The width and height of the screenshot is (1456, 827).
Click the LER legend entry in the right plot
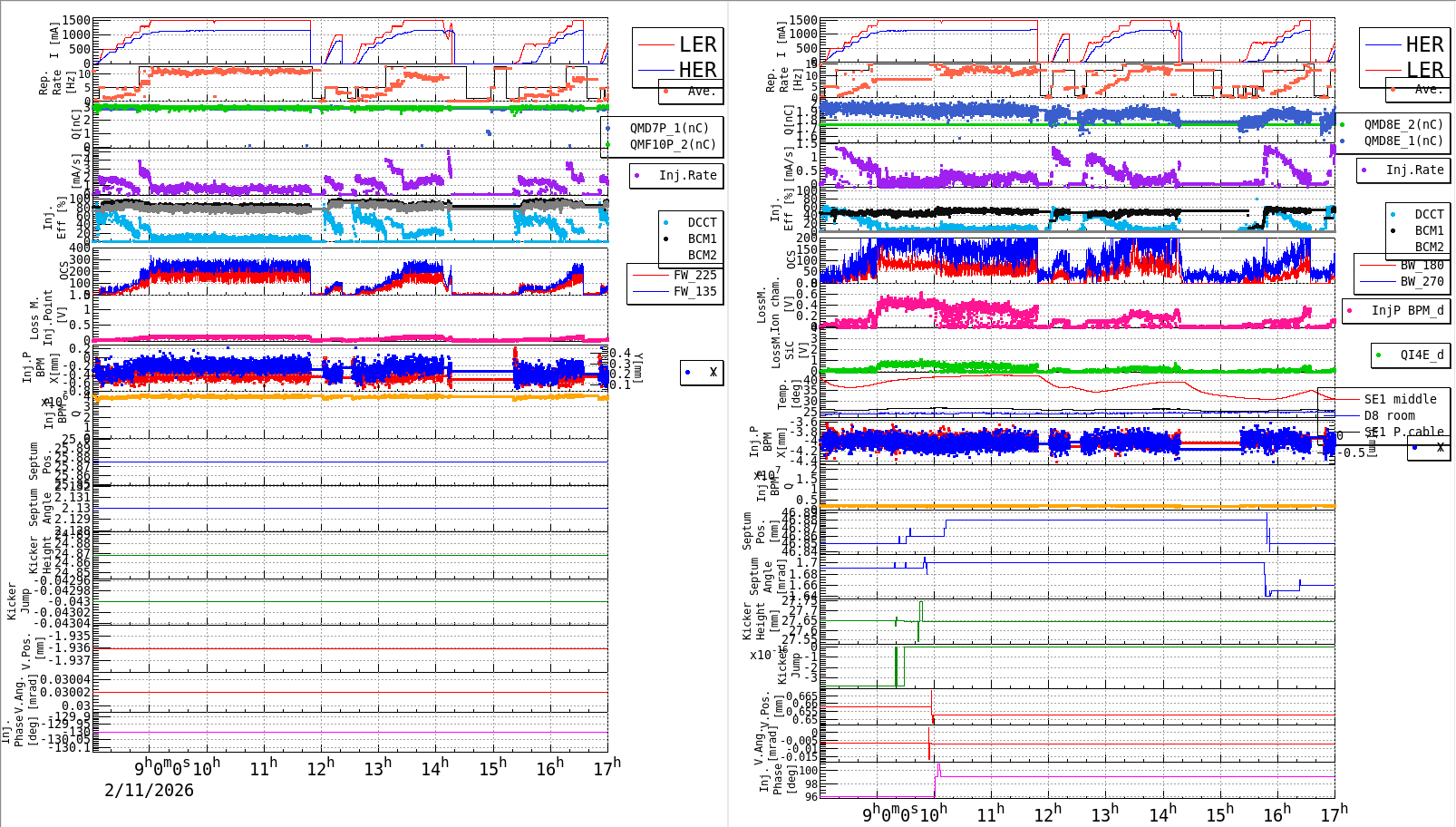[1424, 70]
